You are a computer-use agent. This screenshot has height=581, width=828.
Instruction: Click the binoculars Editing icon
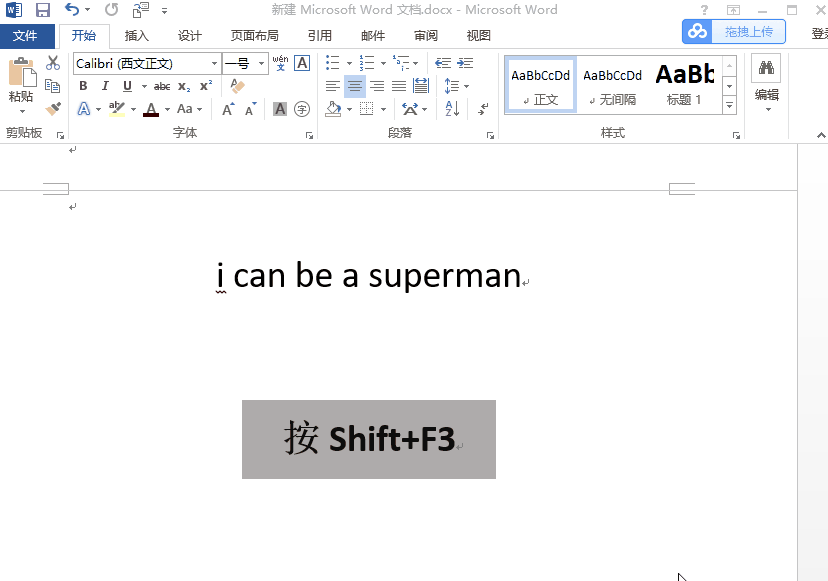coord(766,68)
